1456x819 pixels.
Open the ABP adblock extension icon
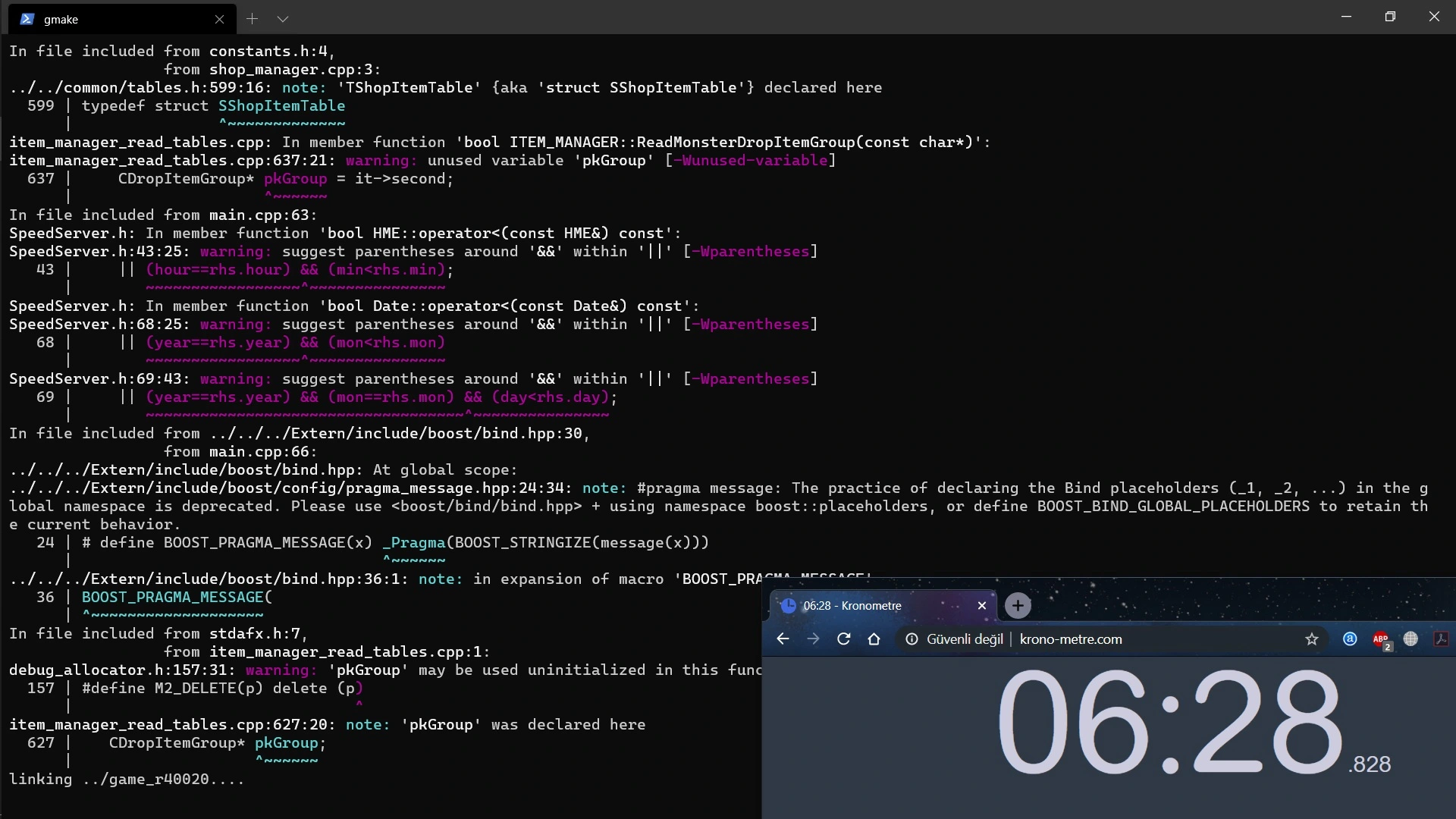(x=1381, y=640)
